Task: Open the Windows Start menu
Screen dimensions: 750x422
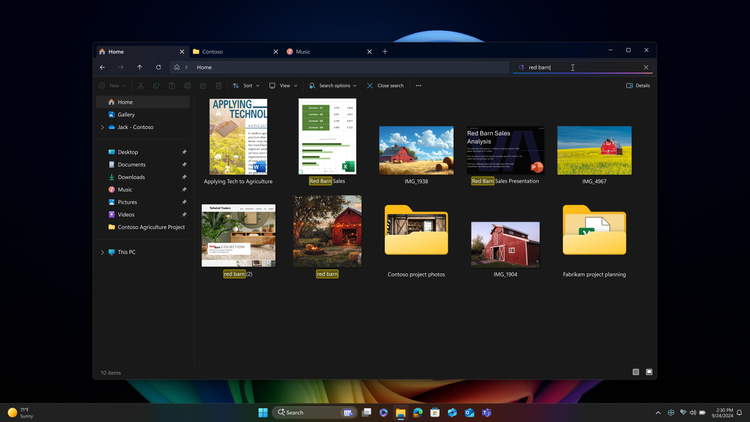Action: click(264, 412)
